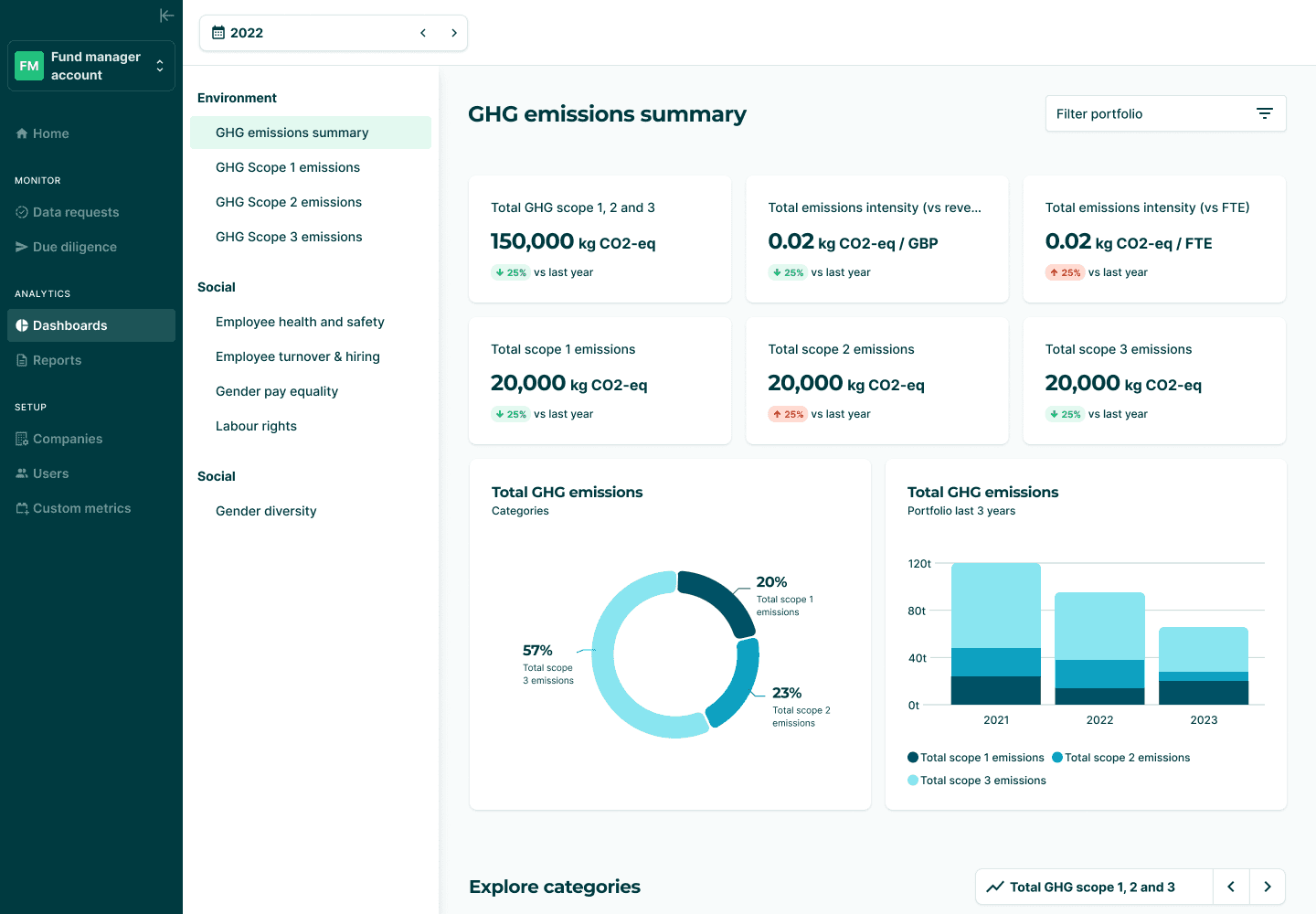This screenshot has width=1316, height=914.
Task: Click the Total scope 3 emissions card
Action: [1154, 380]
